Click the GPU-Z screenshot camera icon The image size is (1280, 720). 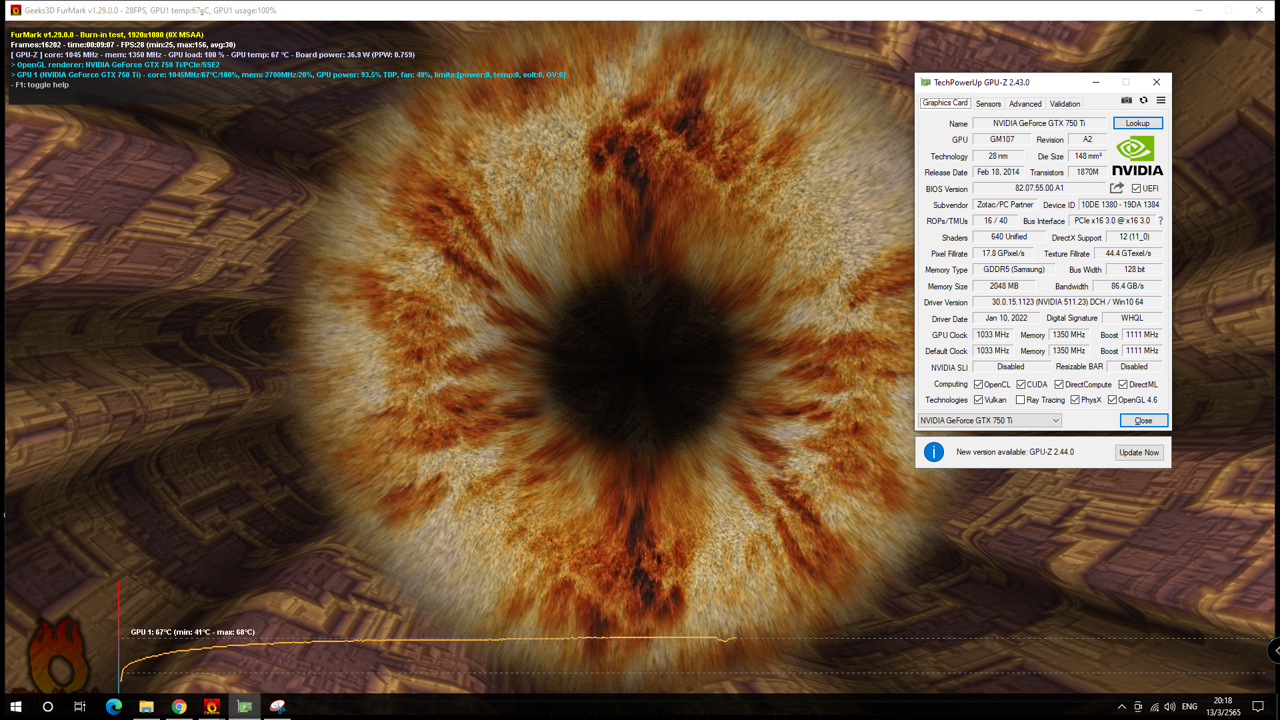coord(1126,100)
